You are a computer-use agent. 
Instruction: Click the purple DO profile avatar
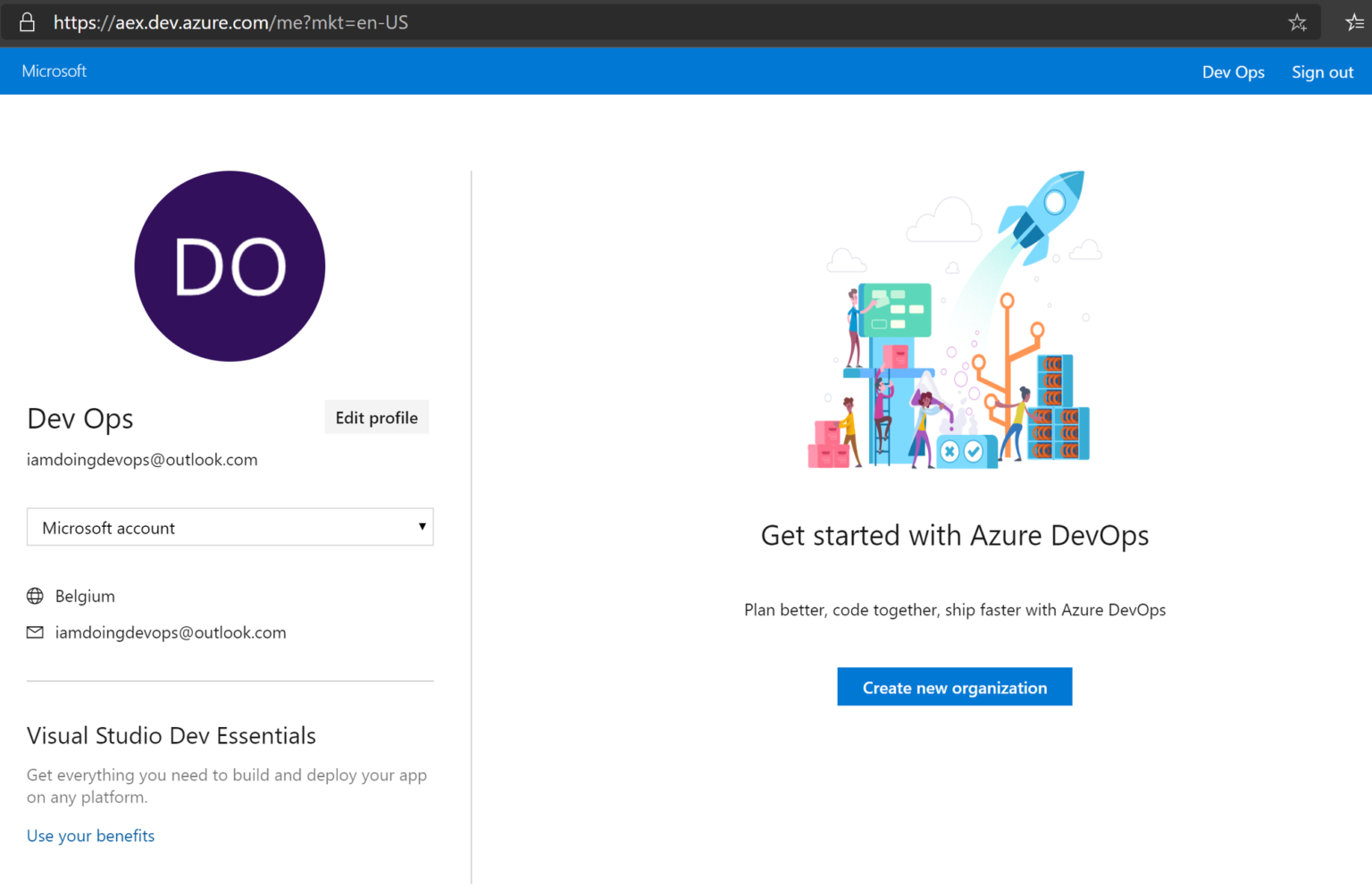point(230,266)
